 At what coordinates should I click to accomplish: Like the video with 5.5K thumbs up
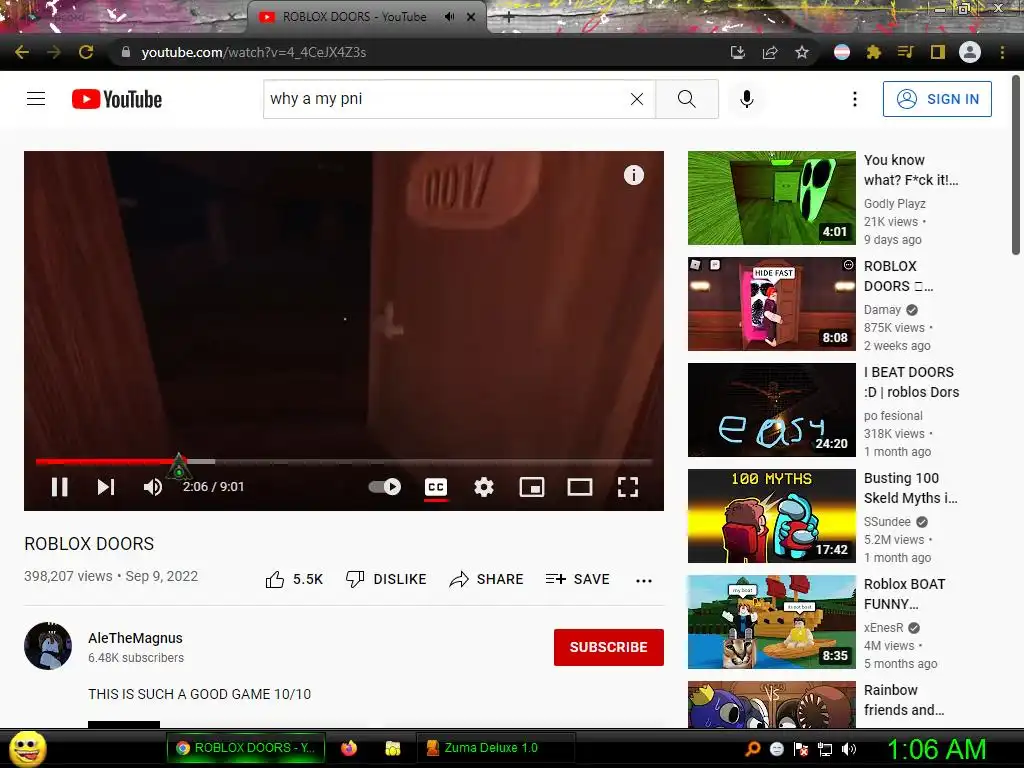tap(294, 579)
